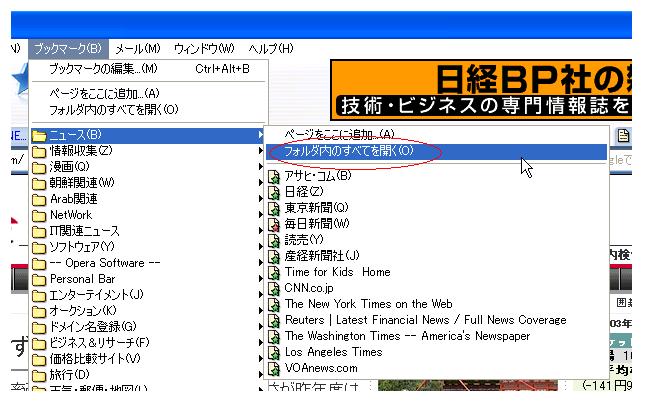Click the ソフトウェア(Y) folder icon
Viewport: 647px width, 403px height.
pyautogui.click(x=39, y=248)
